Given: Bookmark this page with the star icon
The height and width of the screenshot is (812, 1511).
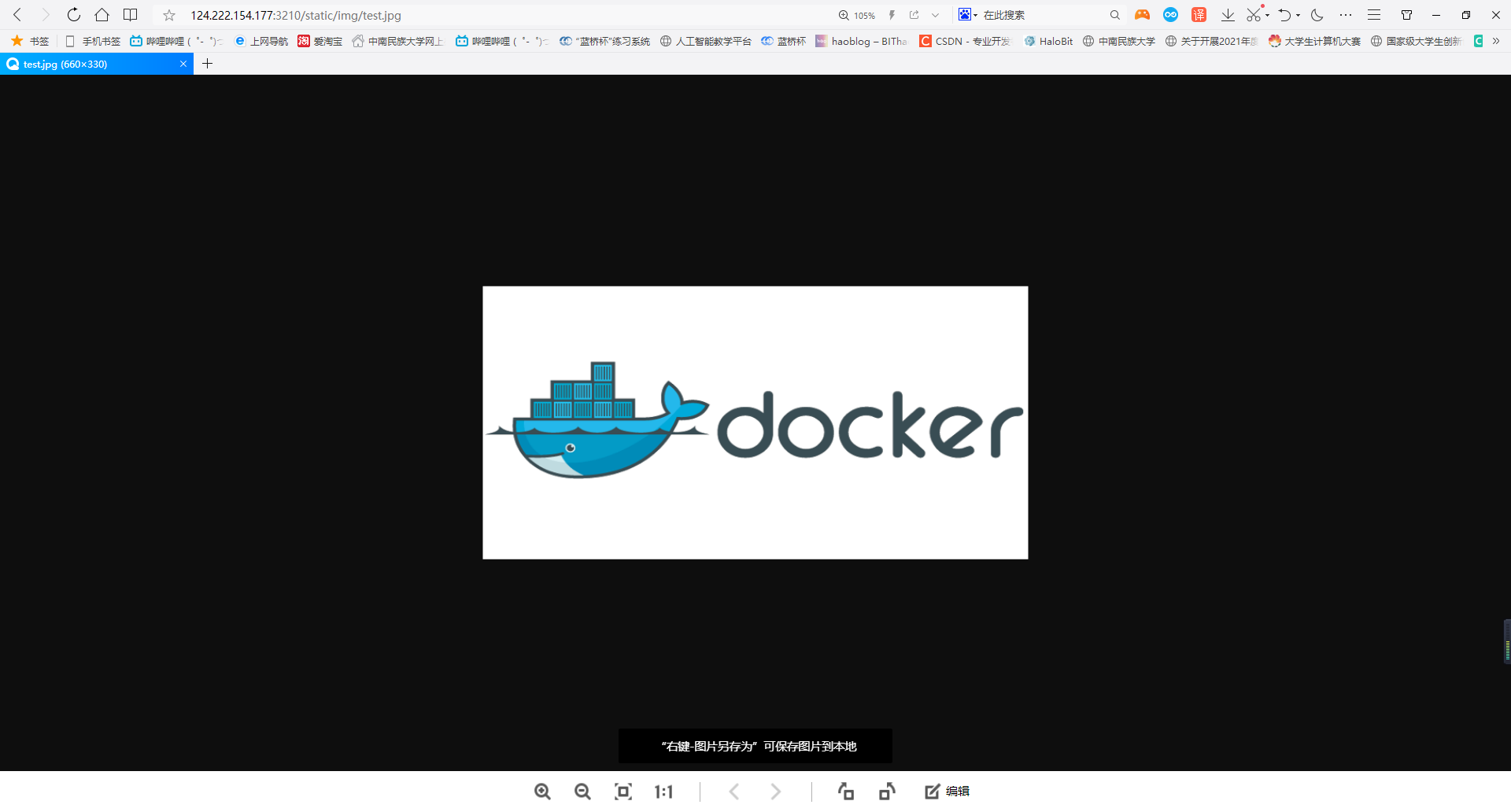Looking at the screenshot, I should [169, 15].
